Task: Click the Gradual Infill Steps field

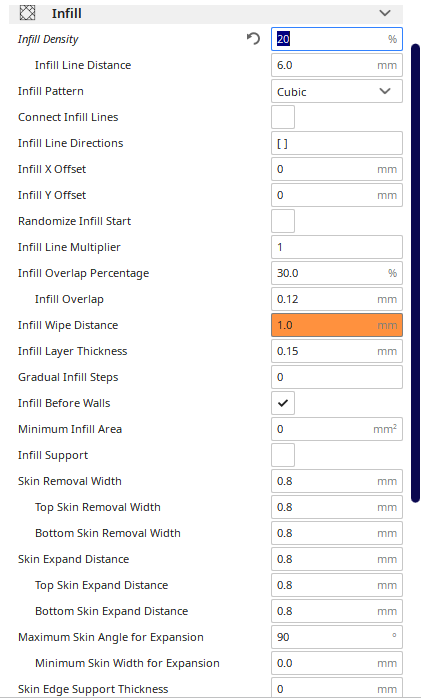Action: [x=337, y=377]
